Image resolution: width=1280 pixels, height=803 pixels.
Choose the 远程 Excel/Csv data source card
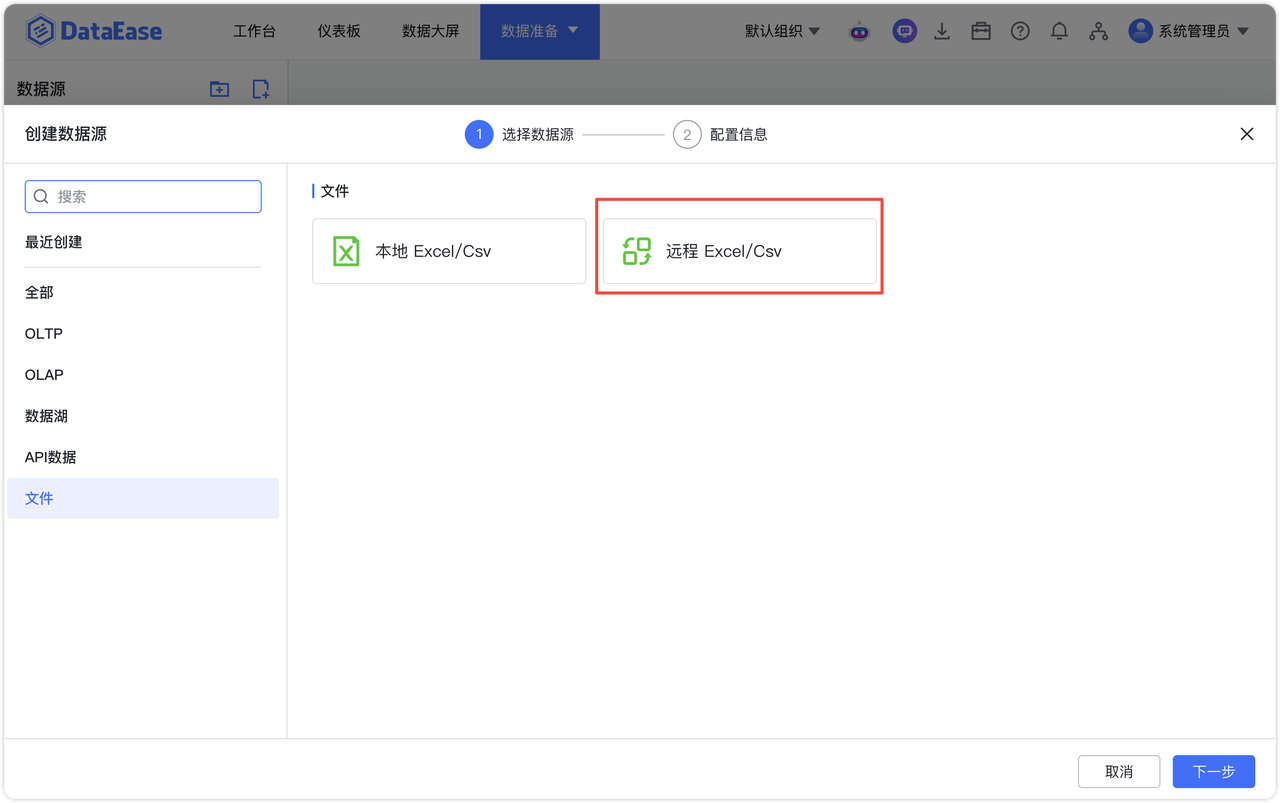pyautogui.click(x=740, y=251)
